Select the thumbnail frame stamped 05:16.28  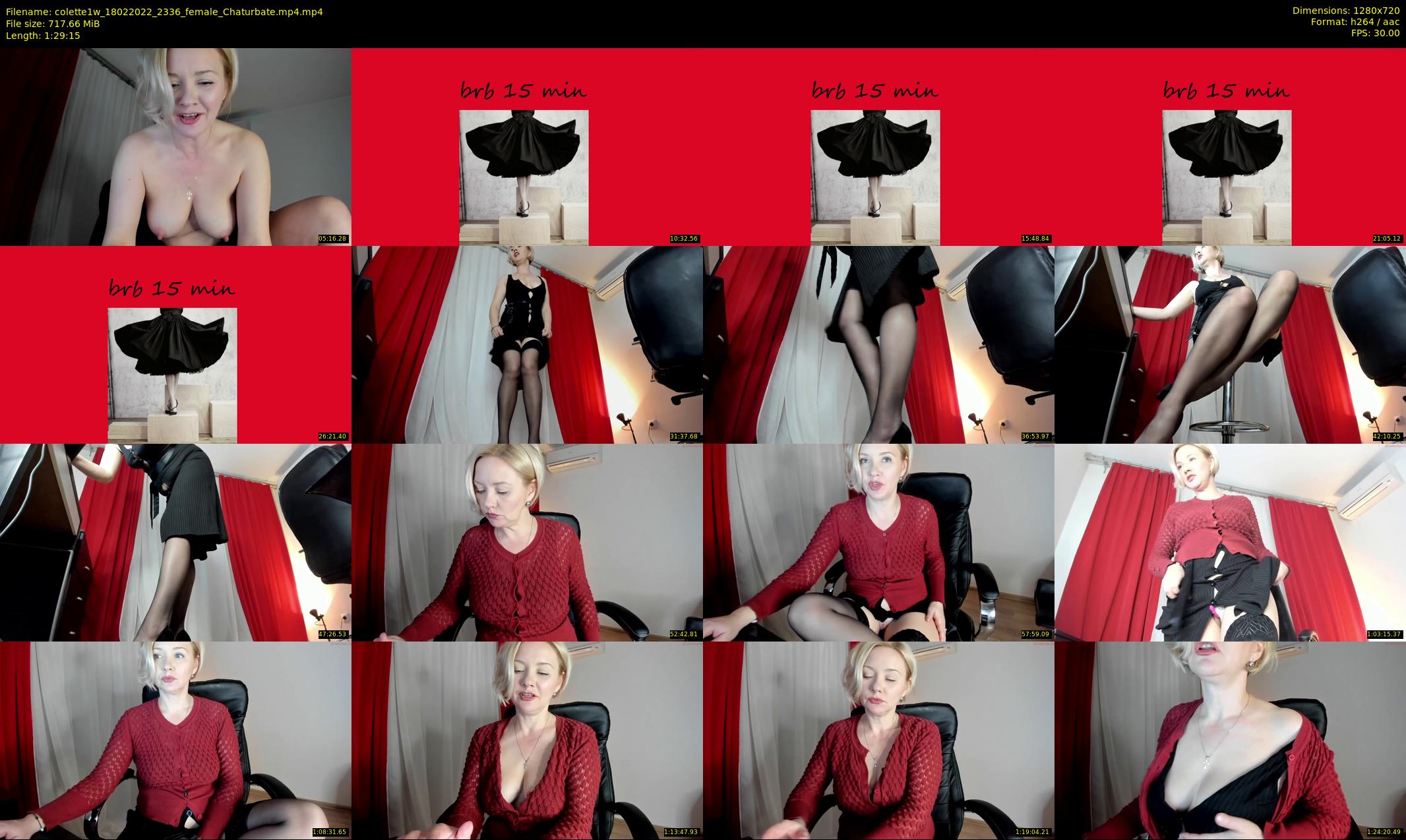[175, 147]
